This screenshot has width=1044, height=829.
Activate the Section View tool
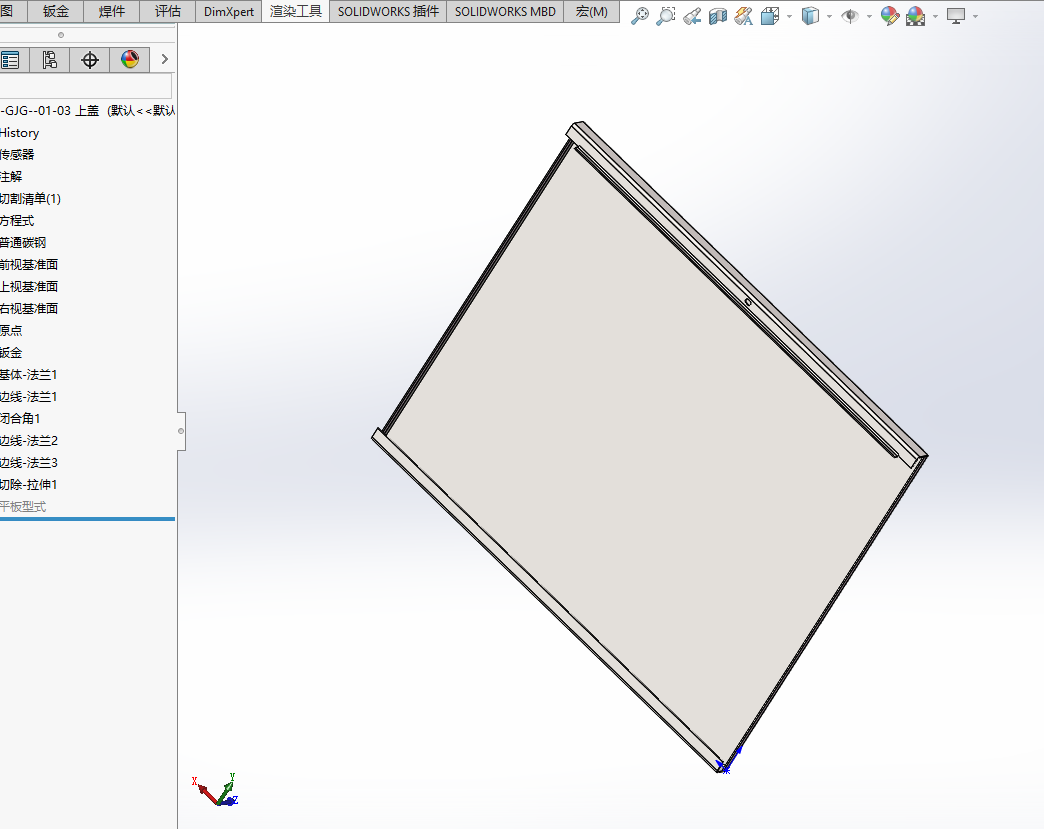click(x=718, y=16)
